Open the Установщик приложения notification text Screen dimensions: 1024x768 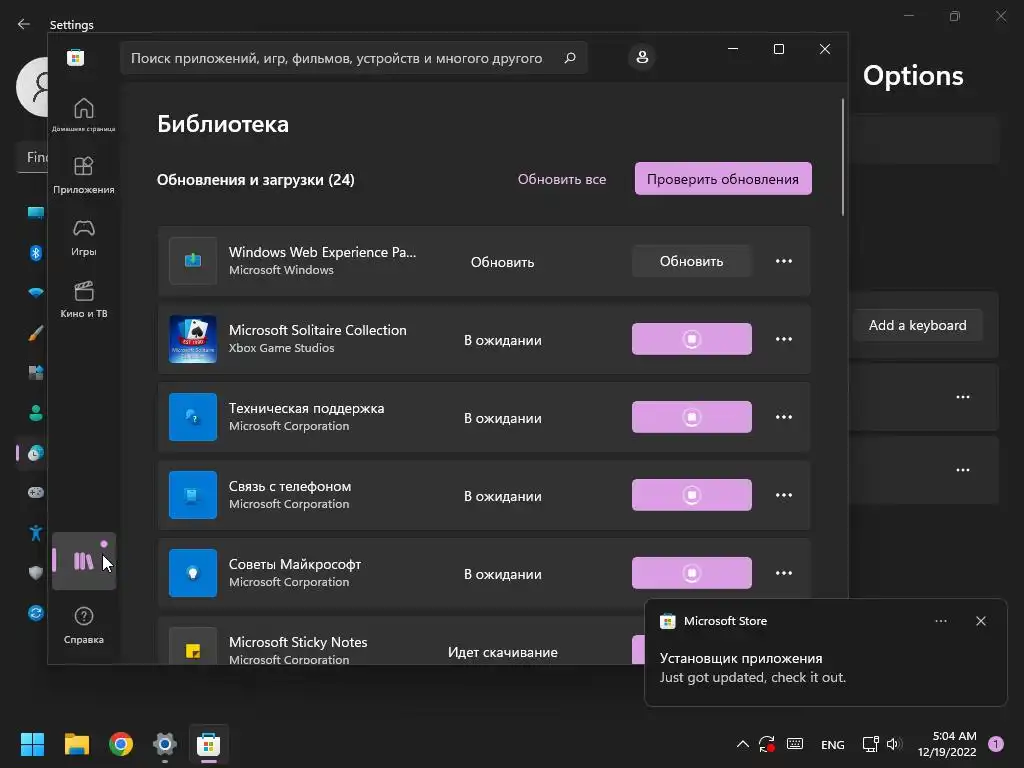741,658
